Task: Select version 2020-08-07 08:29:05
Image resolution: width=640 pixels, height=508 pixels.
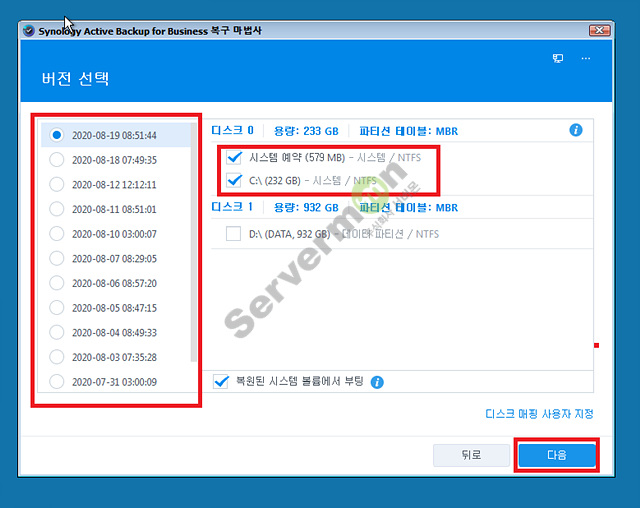Action: [x=56, y=258]
